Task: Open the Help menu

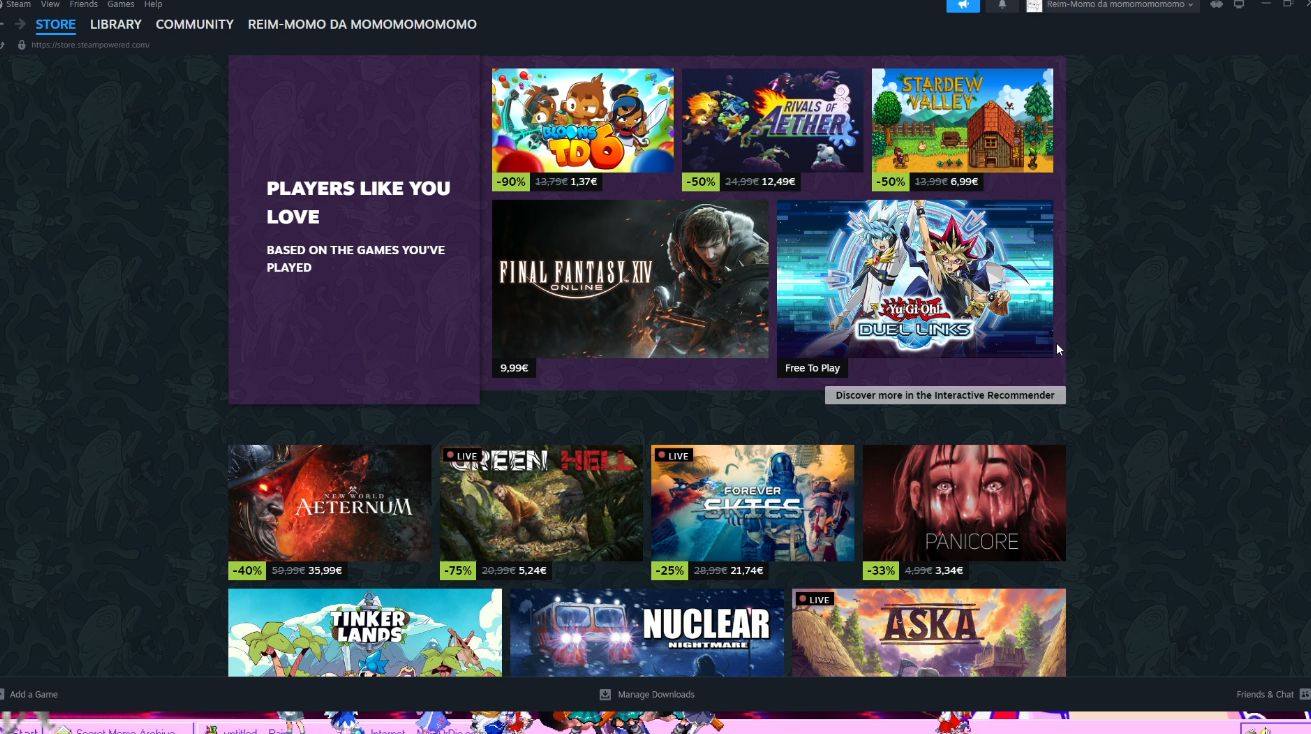Action: [153, 4]
